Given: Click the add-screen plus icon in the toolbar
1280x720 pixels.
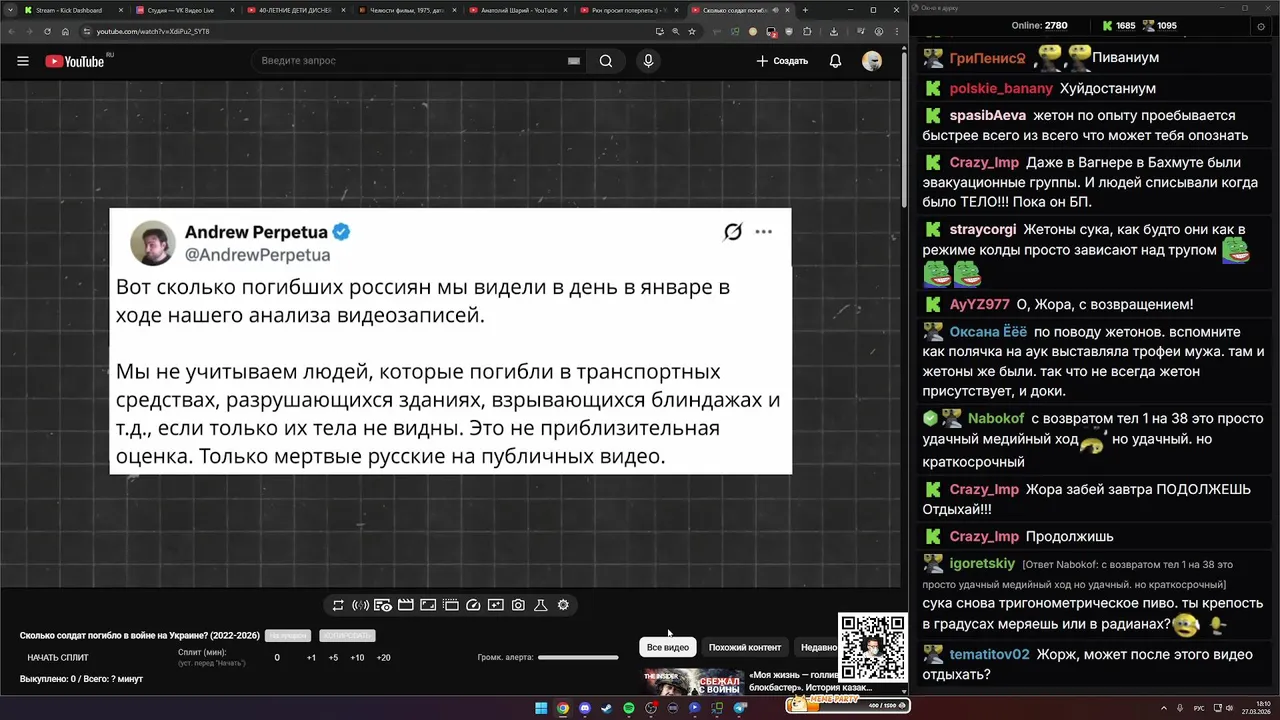Looking at the screenshot, I should click(x=496, y=605).
